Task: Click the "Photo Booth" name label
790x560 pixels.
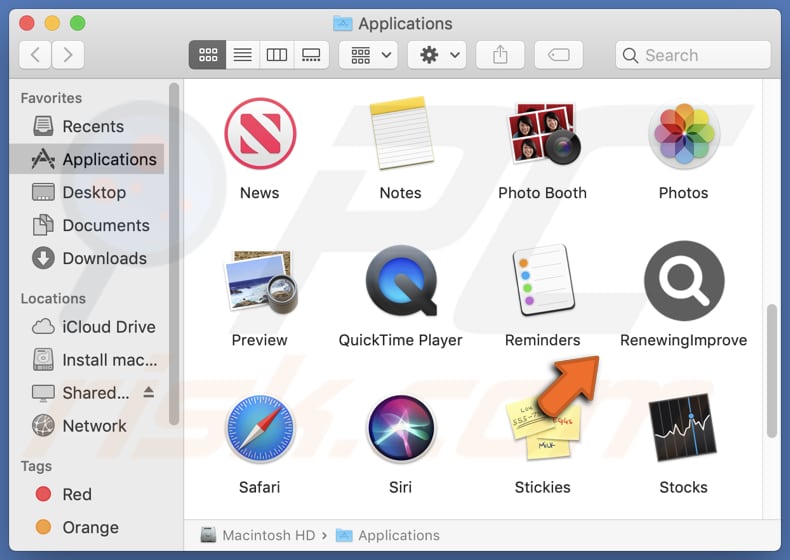Action: (x=543, y=193)
